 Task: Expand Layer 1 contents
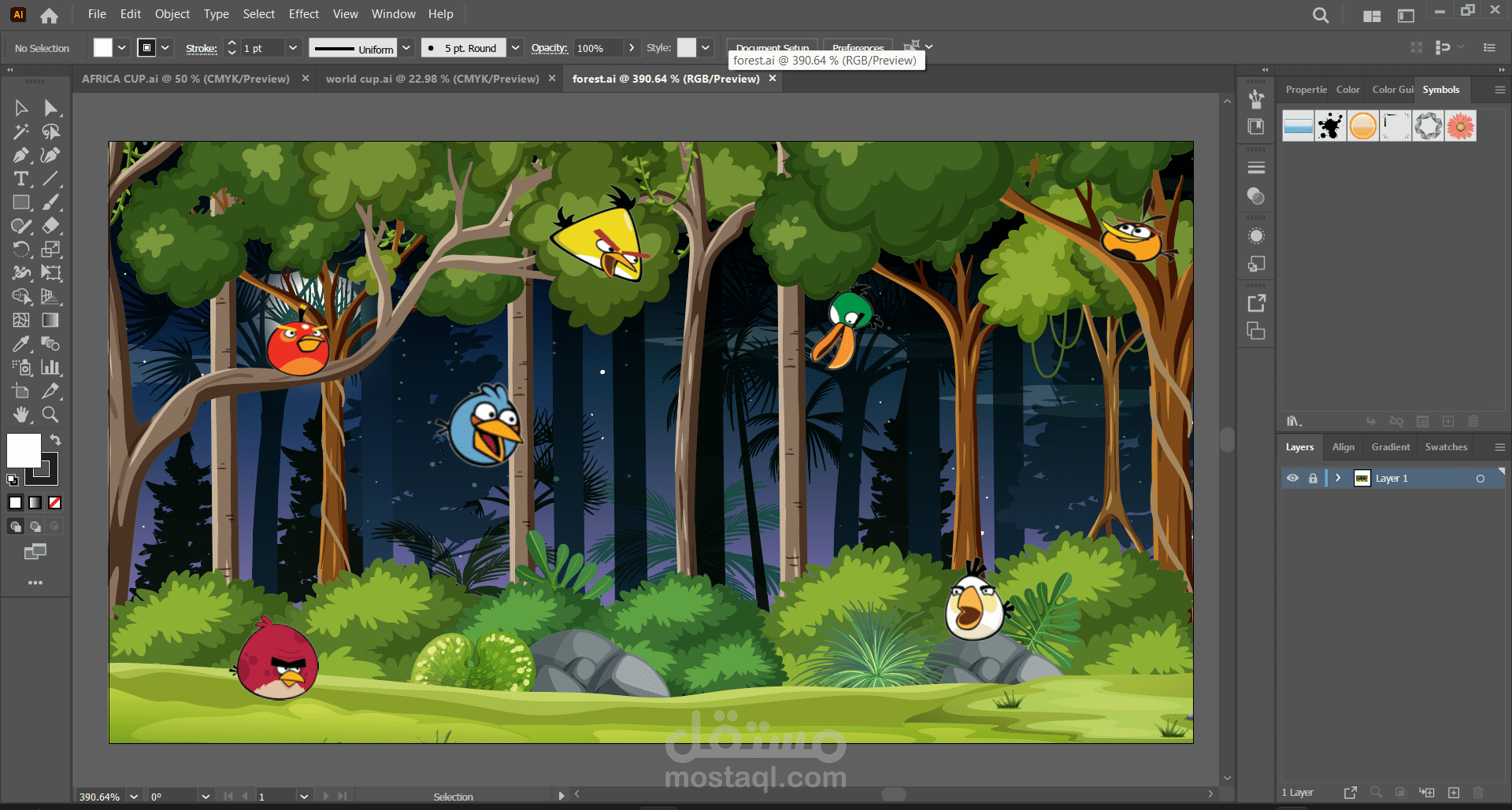(1338, 478)
